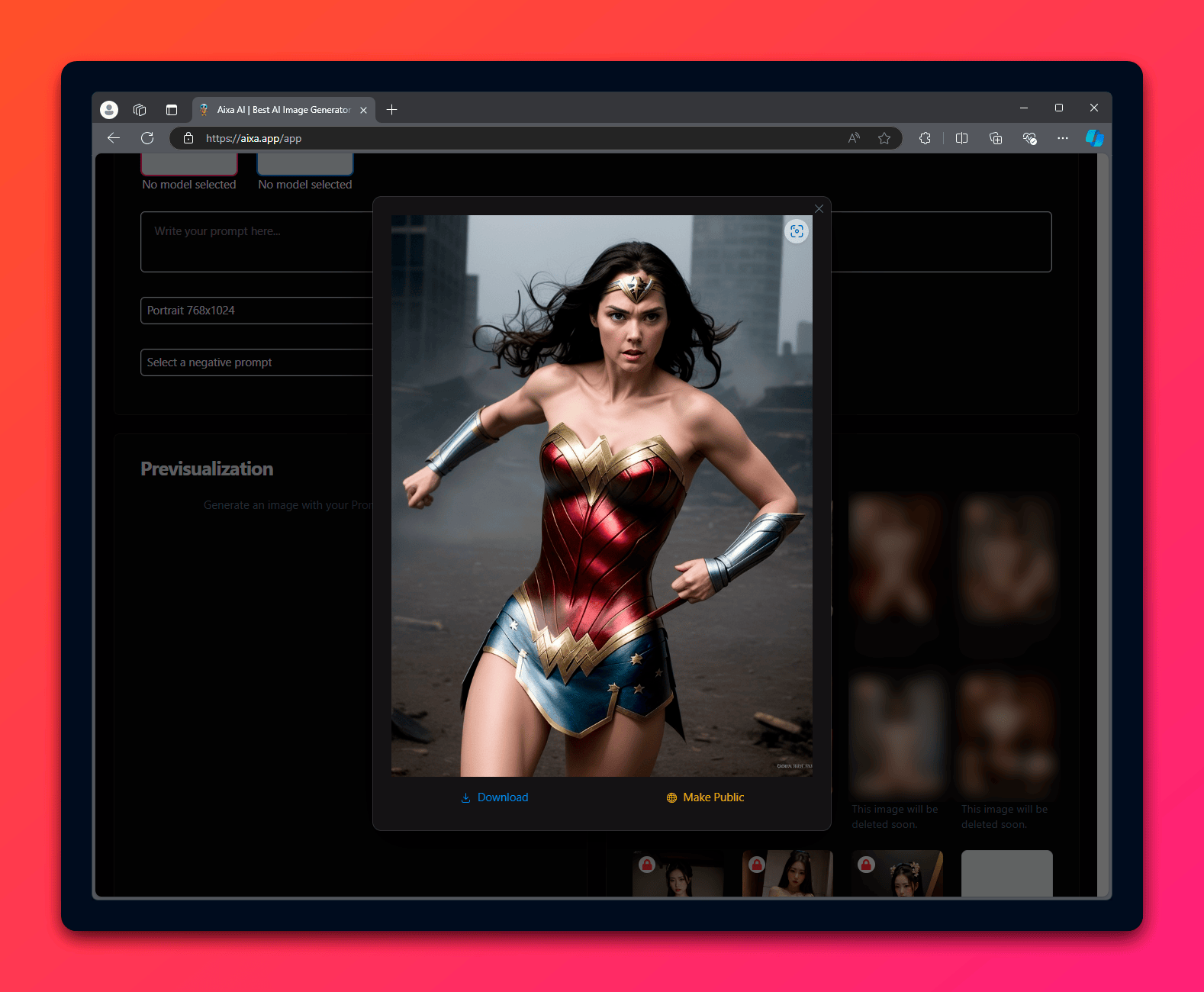Click the page vertical scrollbar
Viewport: 1204px width, 992px height.
click(1103, 525)
